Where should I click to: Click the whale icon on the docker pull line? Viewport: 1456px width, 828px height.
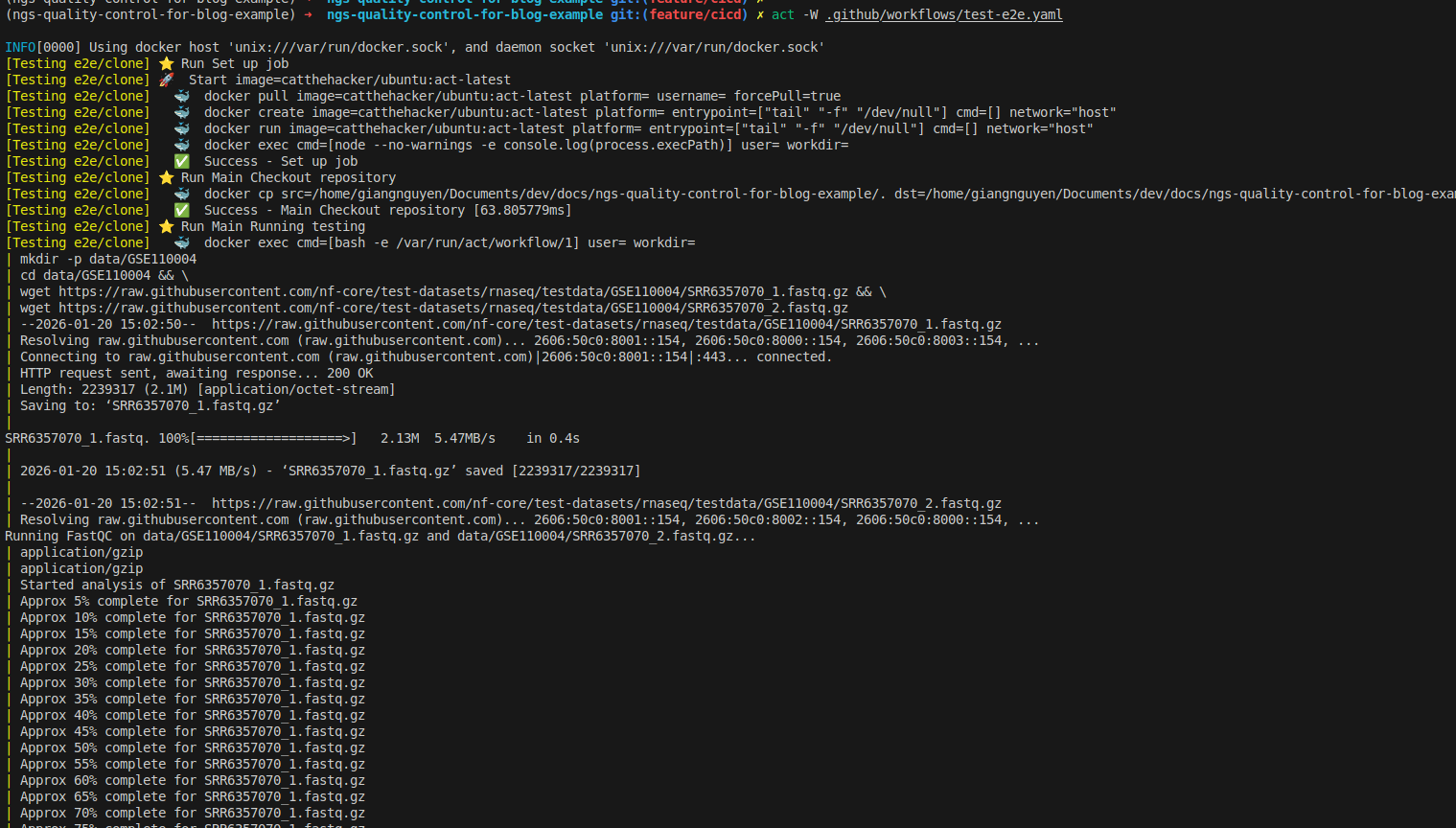(x=181, y=96)
